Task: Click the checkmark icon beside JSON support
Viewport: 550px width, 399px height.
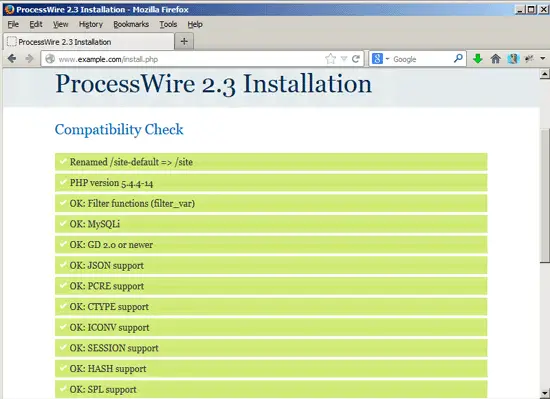Action: click(63, 264)
